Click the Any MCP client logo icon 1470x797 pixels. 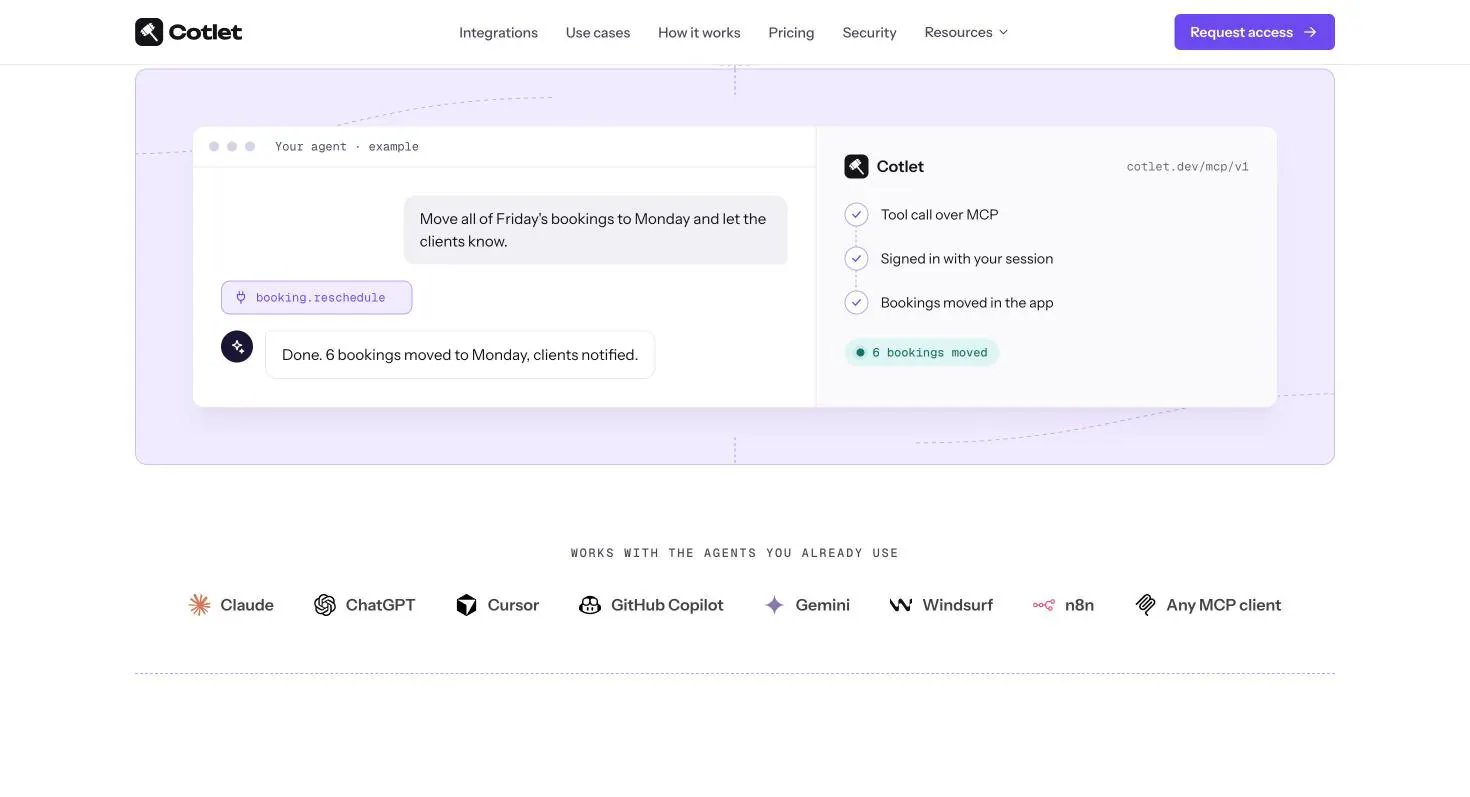point(1146,605)
